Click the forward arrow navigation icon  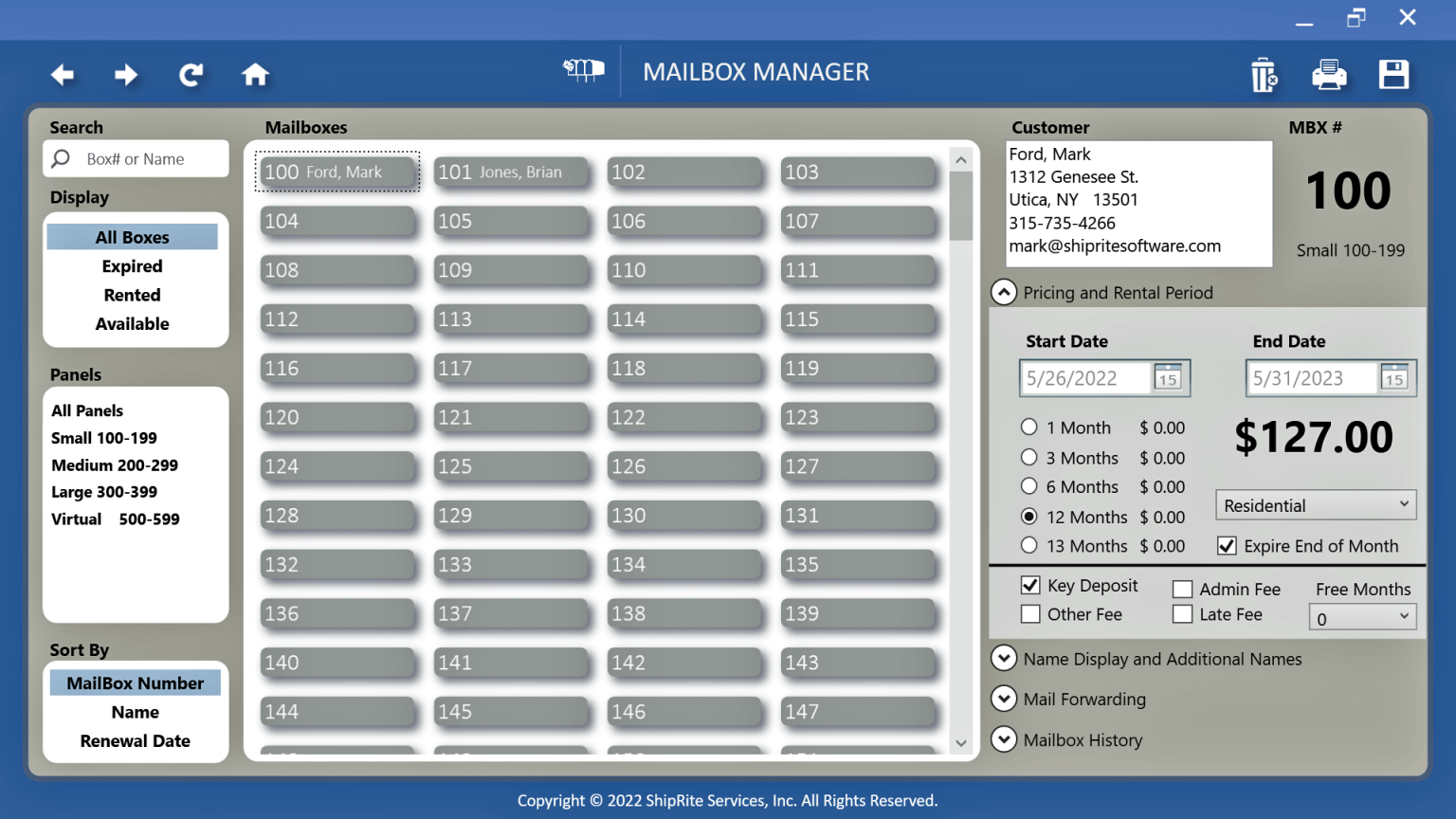pos(126,75)
